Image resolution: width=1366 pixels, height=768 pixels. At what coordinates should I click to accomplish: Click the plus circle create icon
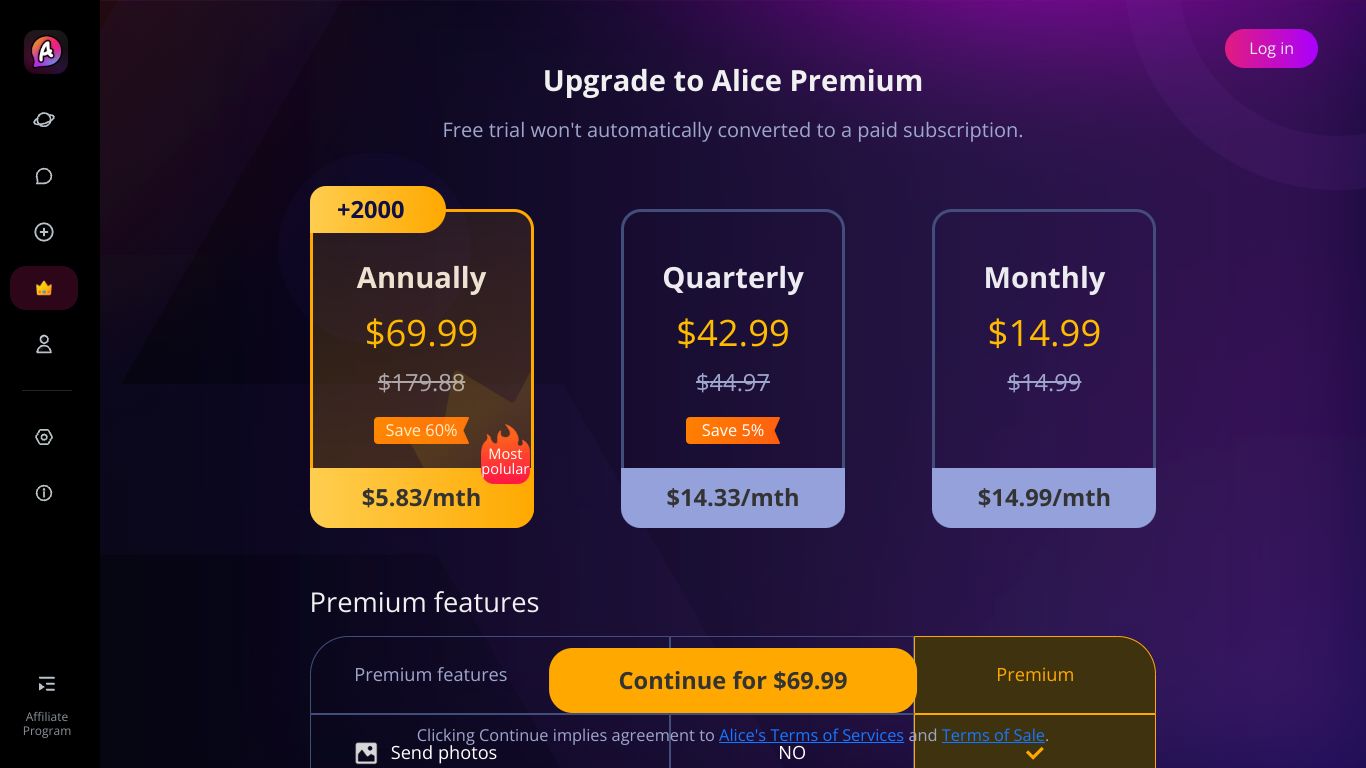[x=44, y=232]
